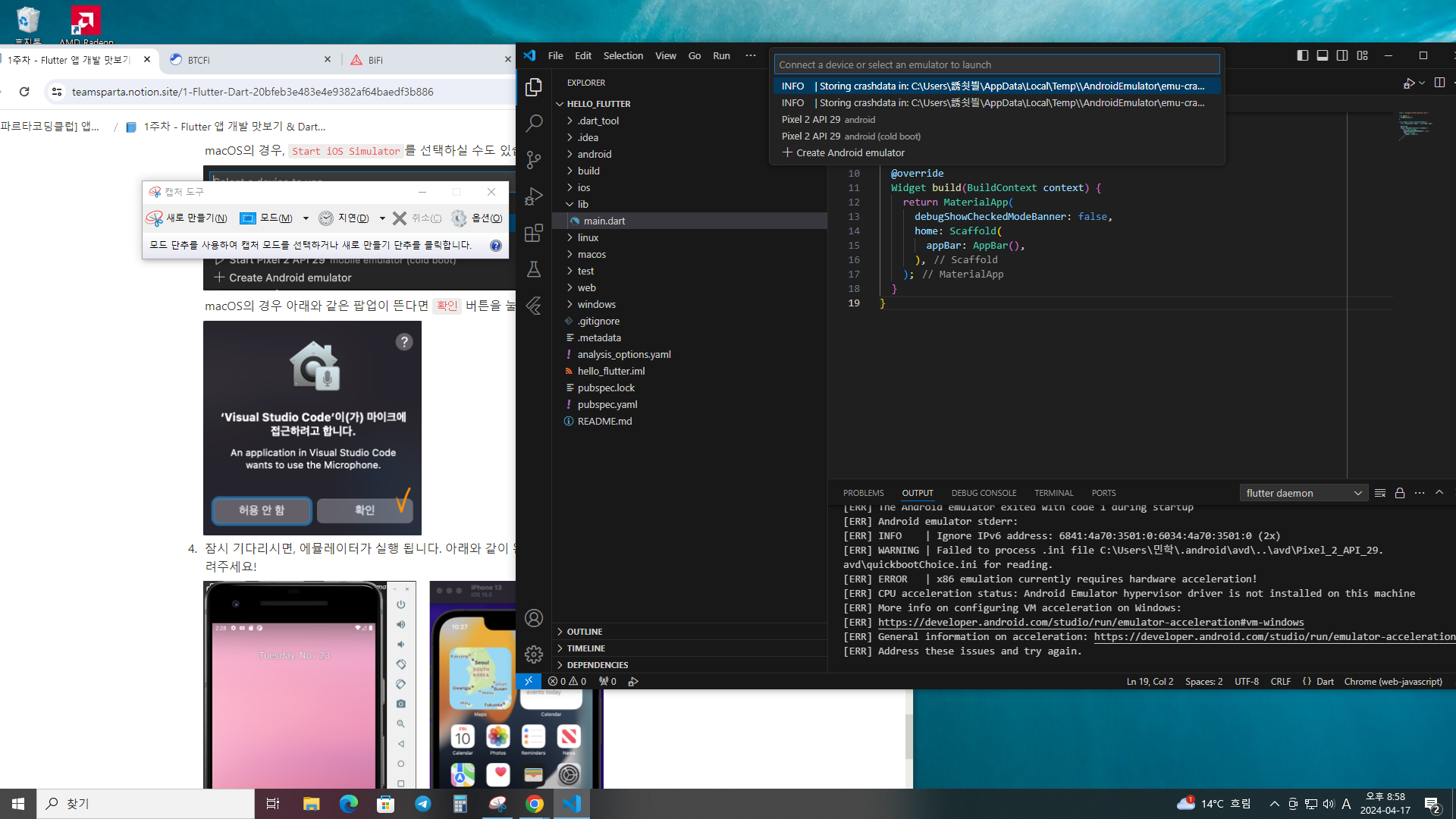Click the debug run status bar icon
Viewport: 1456px width, 819px height.
point(633,681)
